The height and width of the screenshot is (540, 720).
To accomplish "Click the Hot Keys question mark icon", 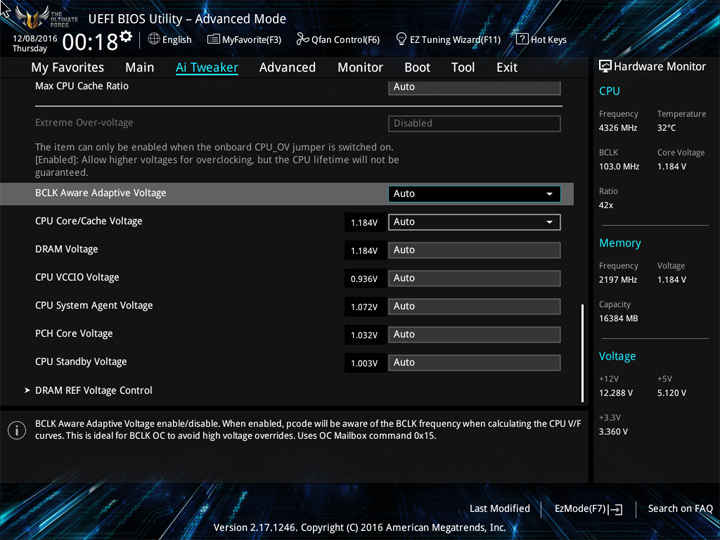I will (522, 39).
